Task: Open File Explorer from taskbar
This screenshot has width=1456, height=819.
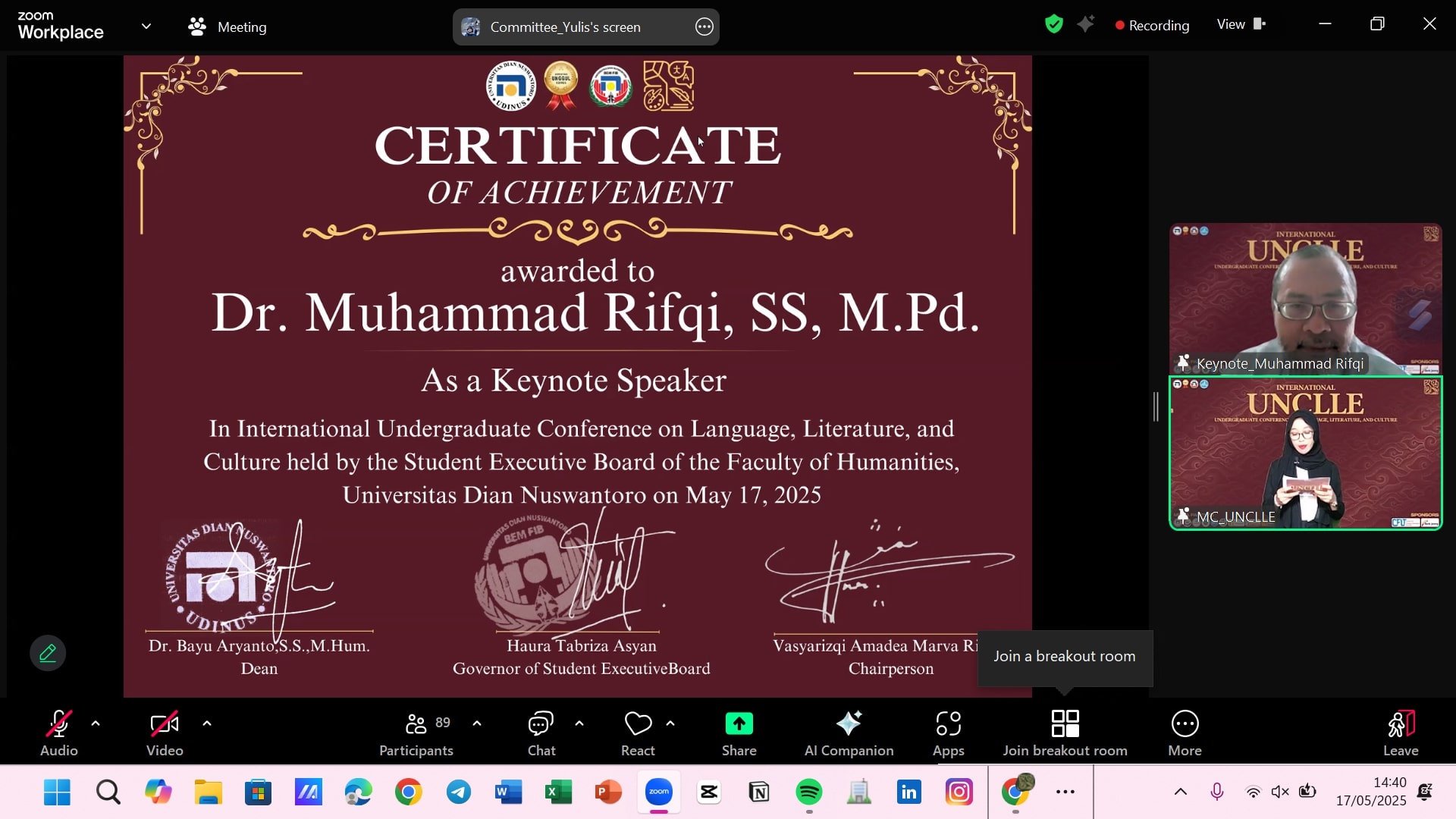Action: click(x=208, y=792)
